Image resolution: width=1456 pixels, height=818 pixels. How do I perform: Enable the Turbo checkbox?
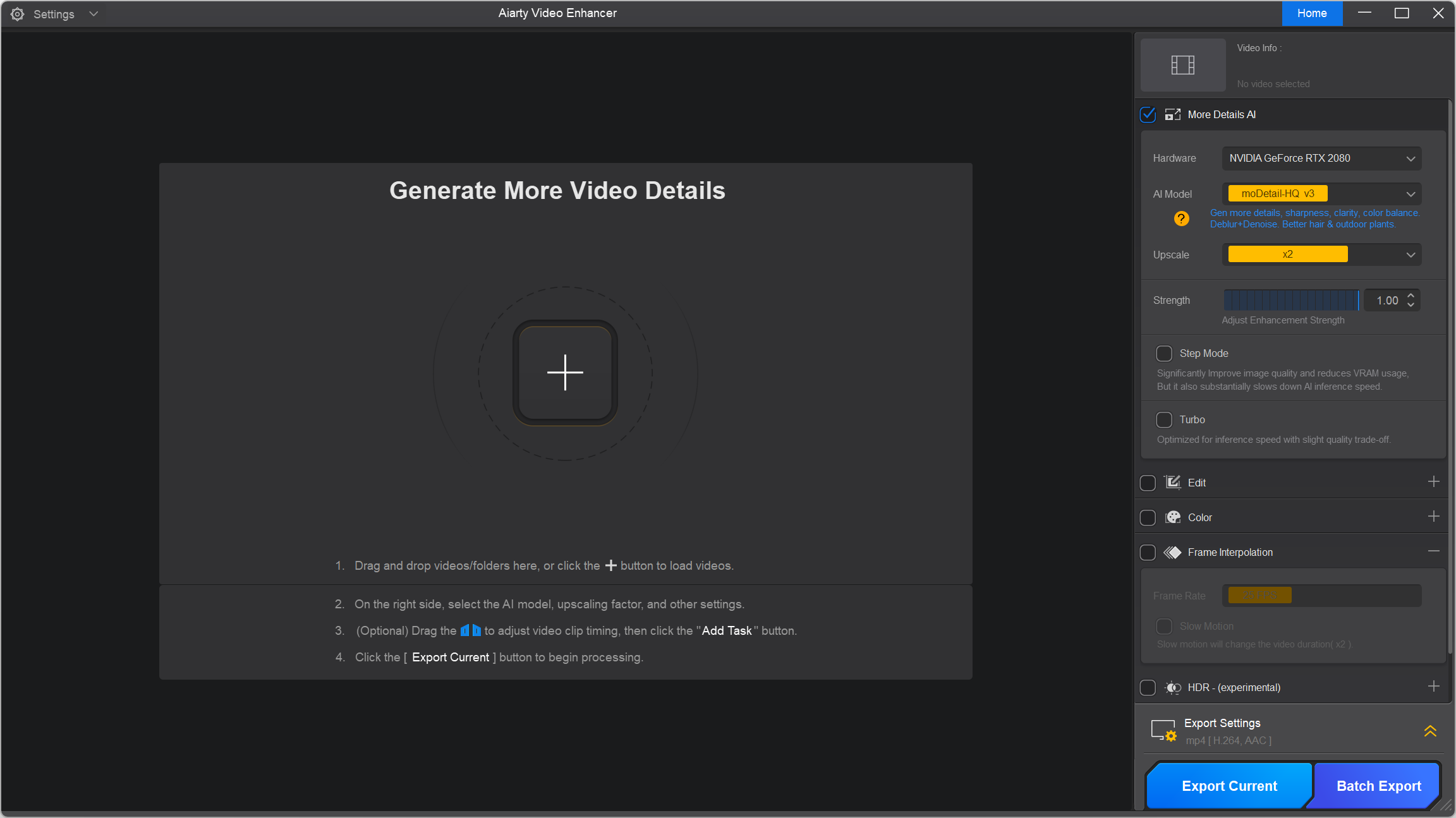[x=1164, y=419]
